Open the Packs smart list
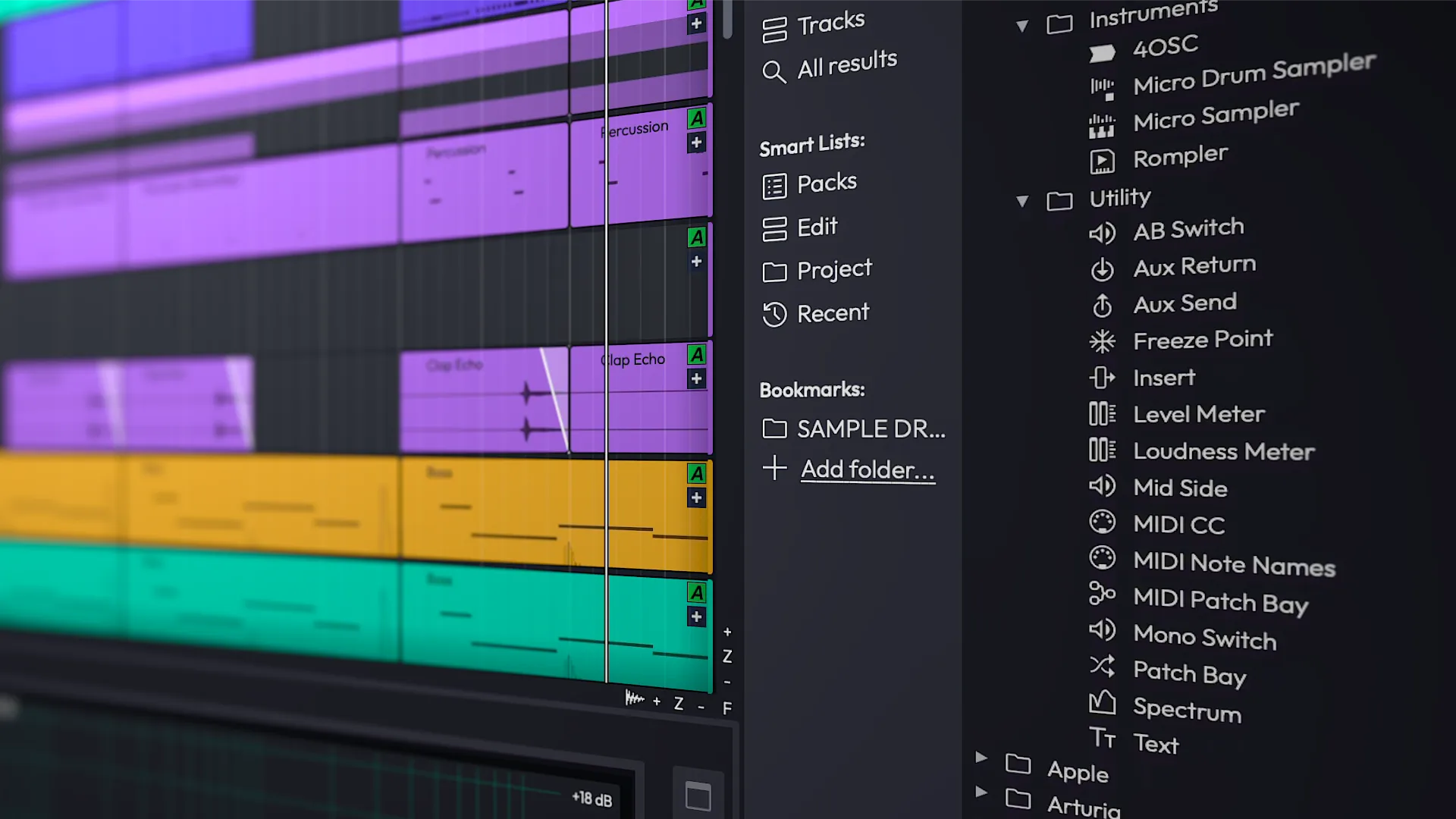Viewport: 1456px width, 819px height. pyautogui.click(x=809, y=184)
